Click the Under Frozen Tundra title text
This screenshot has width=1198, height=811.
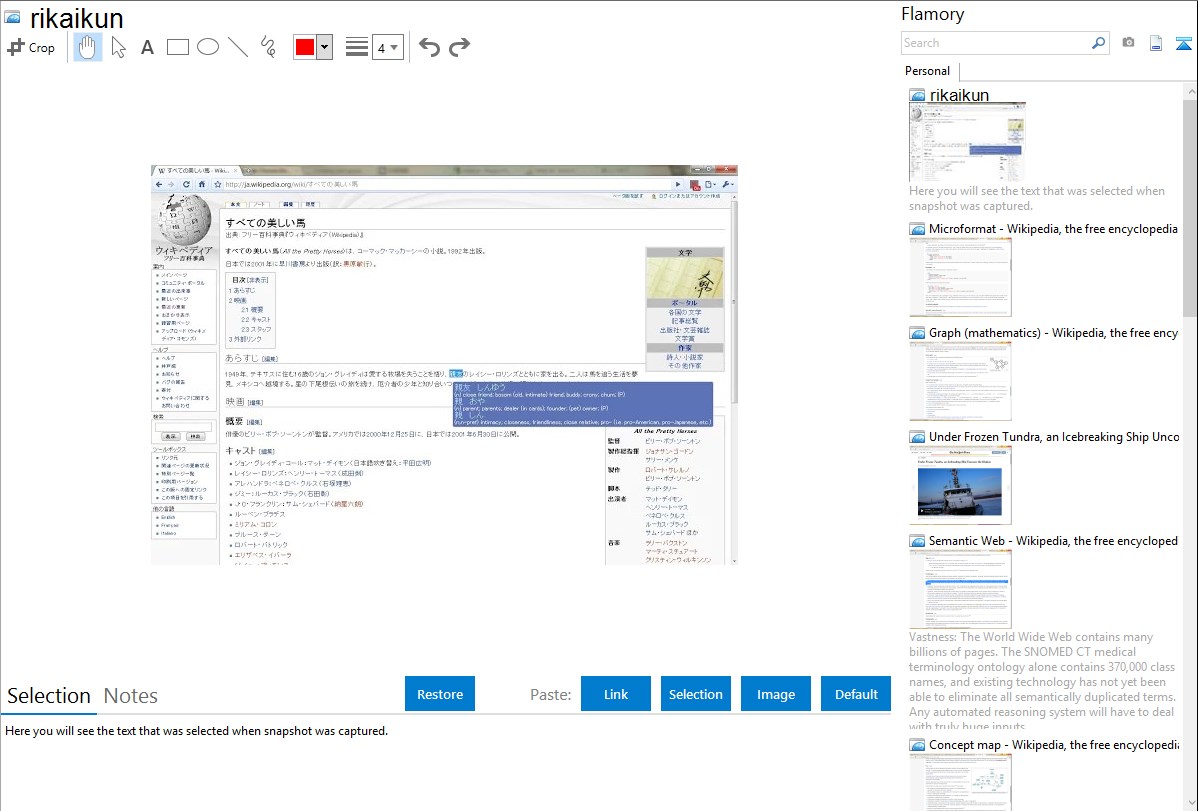[1054, 436]
